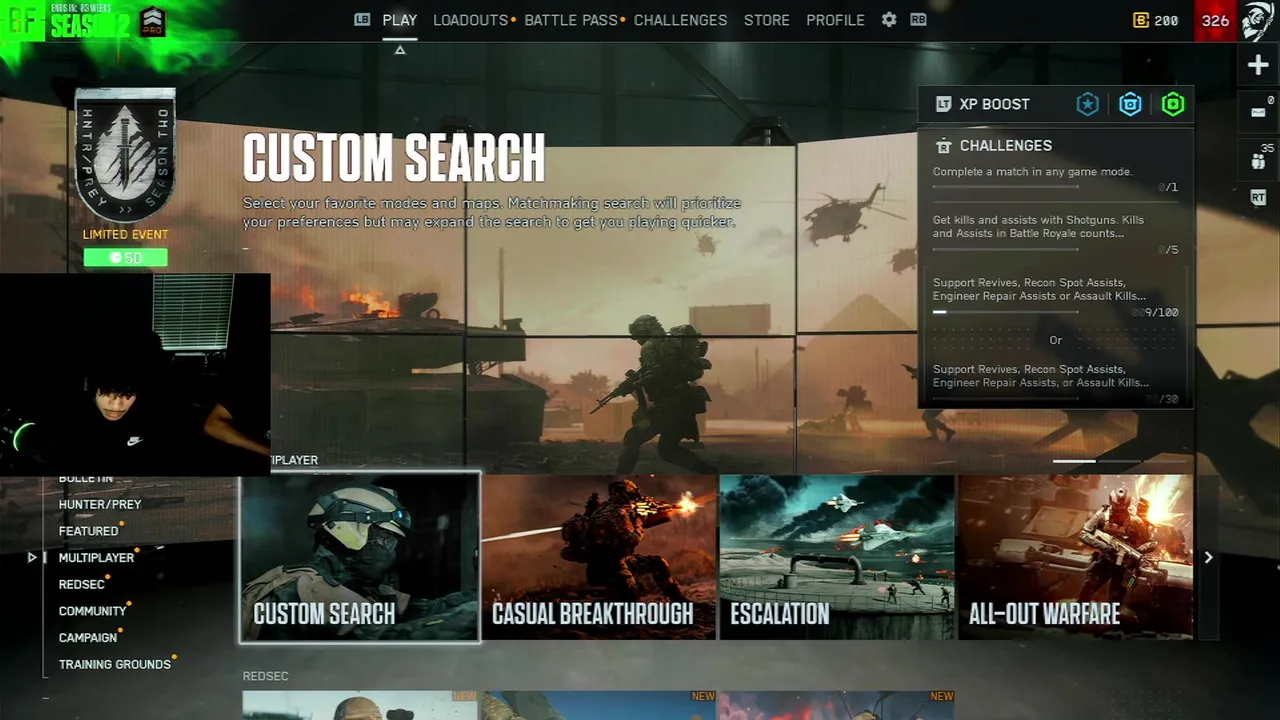Click the 9/100 Support Revives progress bar
This screenshot has width=1280, height=720.
(1005, 312)
